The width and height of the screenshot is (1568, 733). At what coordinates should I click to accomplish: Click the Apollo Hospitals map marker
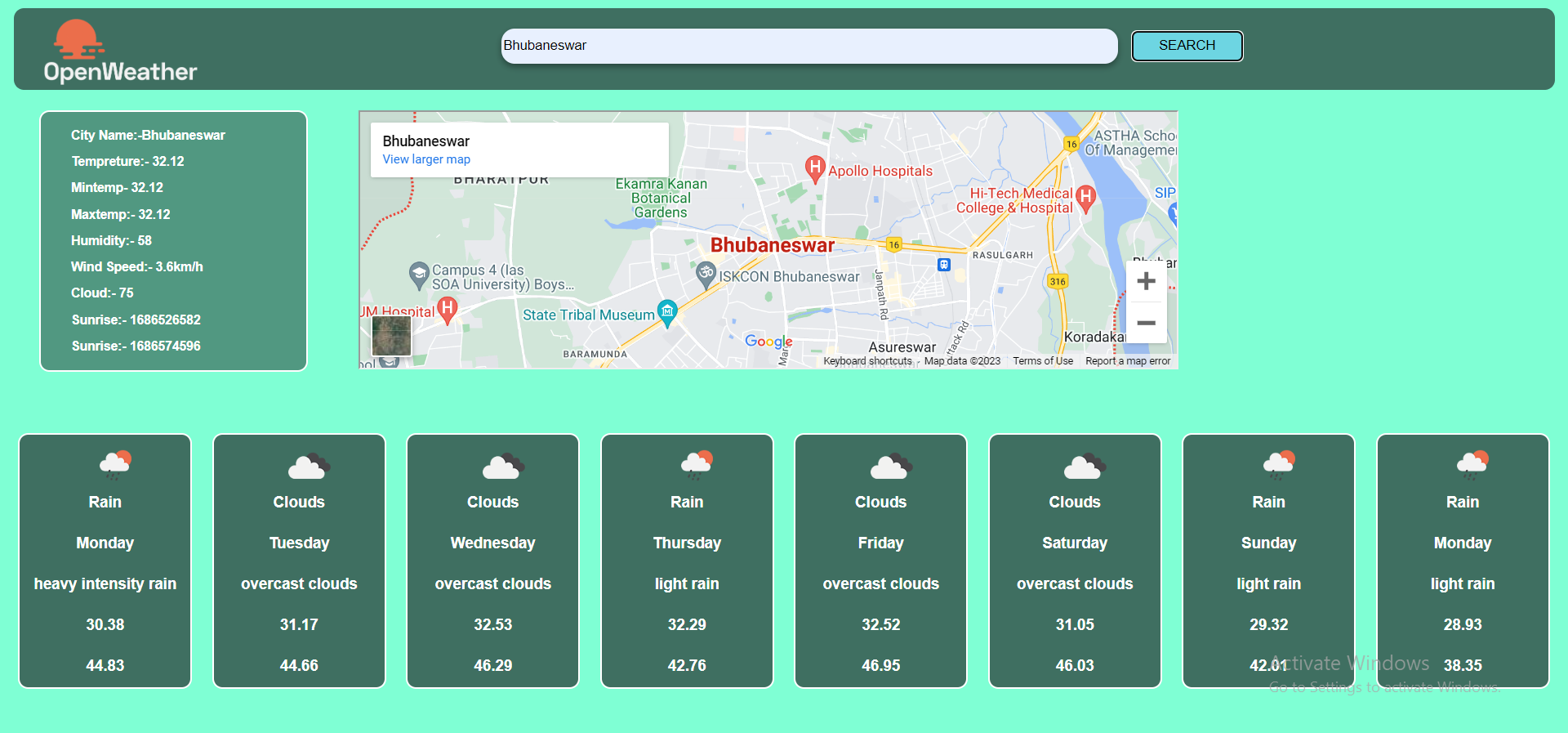[x=814, y=168]
